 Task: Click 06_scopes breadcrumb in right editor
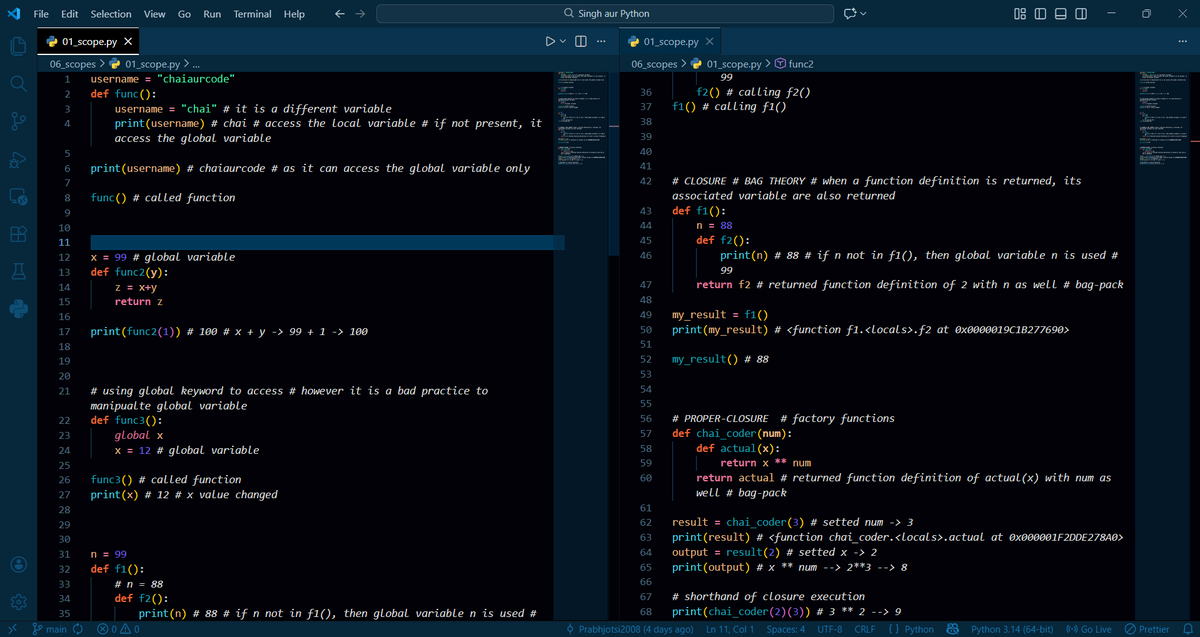pos(655,63)
